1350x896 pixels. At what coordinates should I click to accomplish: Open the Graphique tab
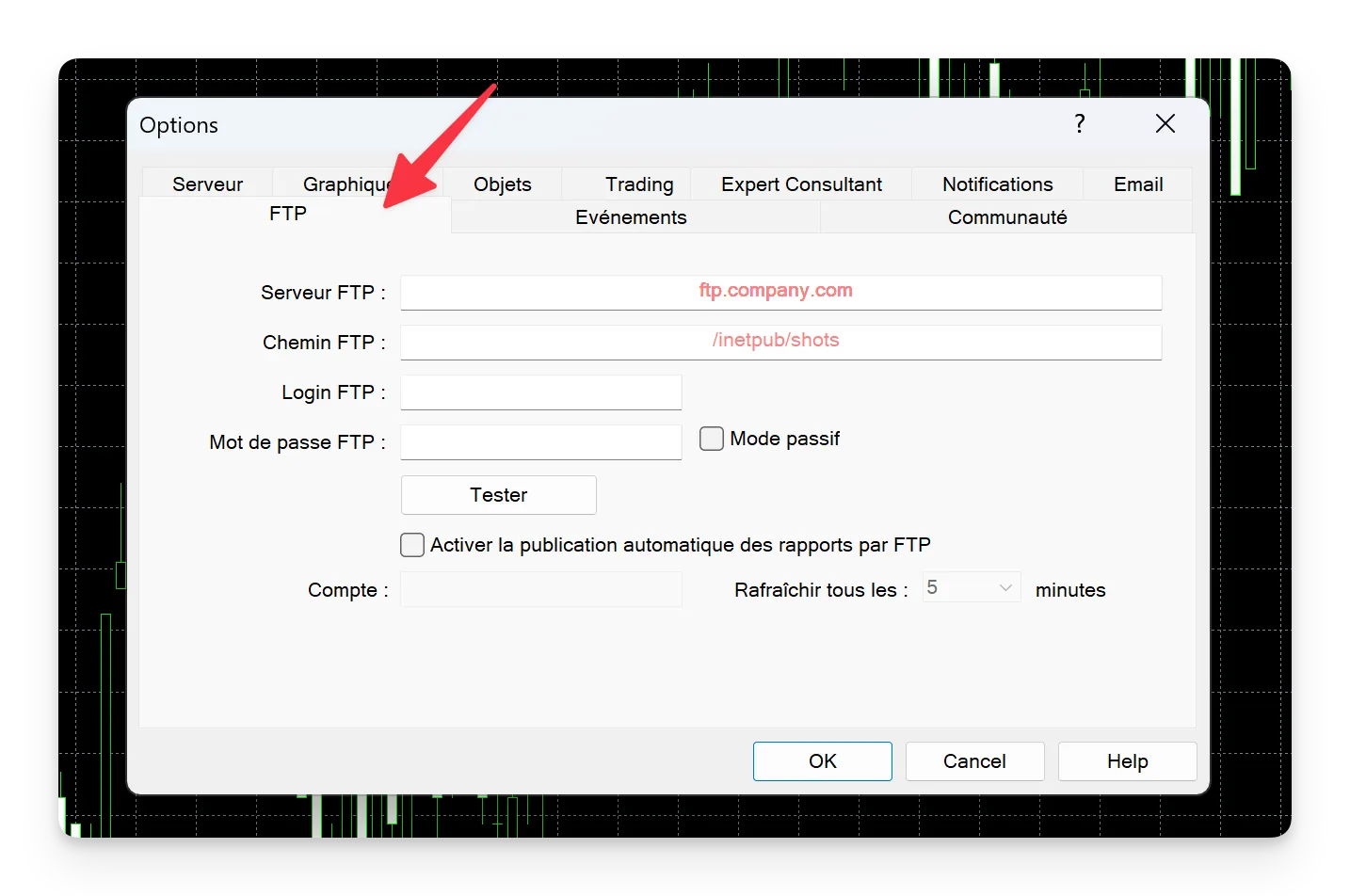(346, 184)
